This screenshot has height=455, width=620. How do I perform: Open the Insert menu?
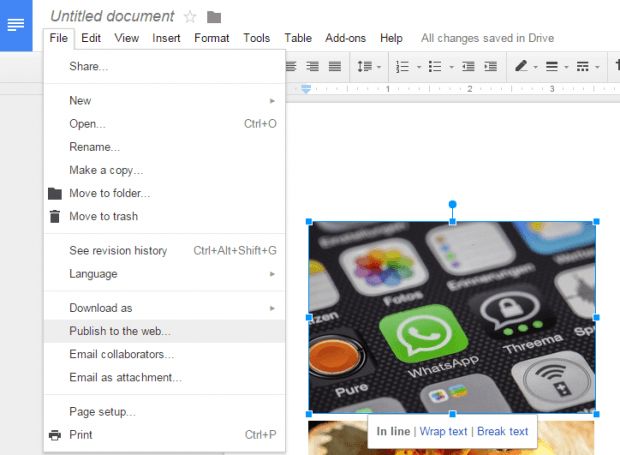pyautogui.click(x=166, y=38)
